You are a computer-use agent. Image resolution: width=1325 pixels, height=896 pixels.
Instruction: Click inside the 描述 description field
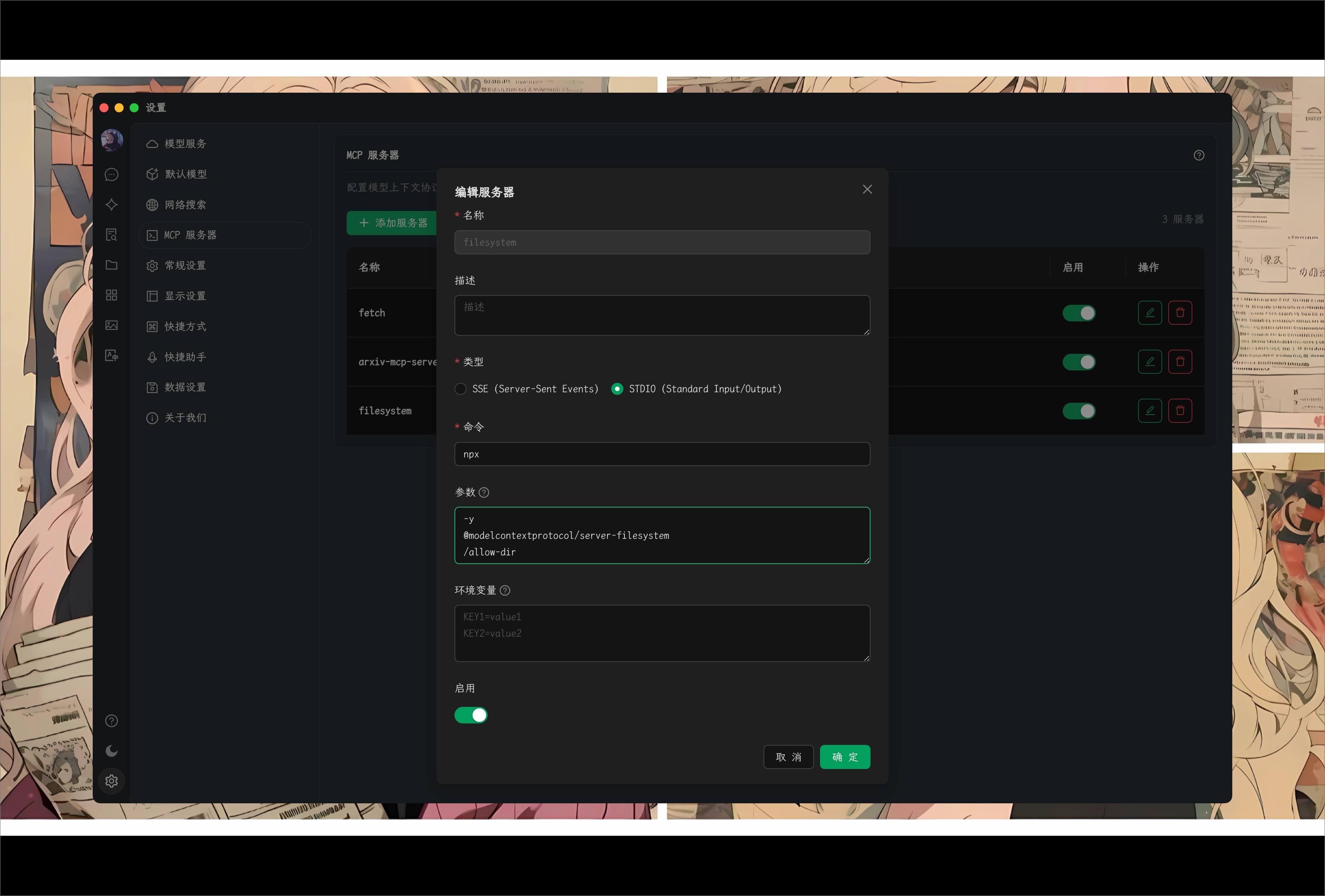661,315
